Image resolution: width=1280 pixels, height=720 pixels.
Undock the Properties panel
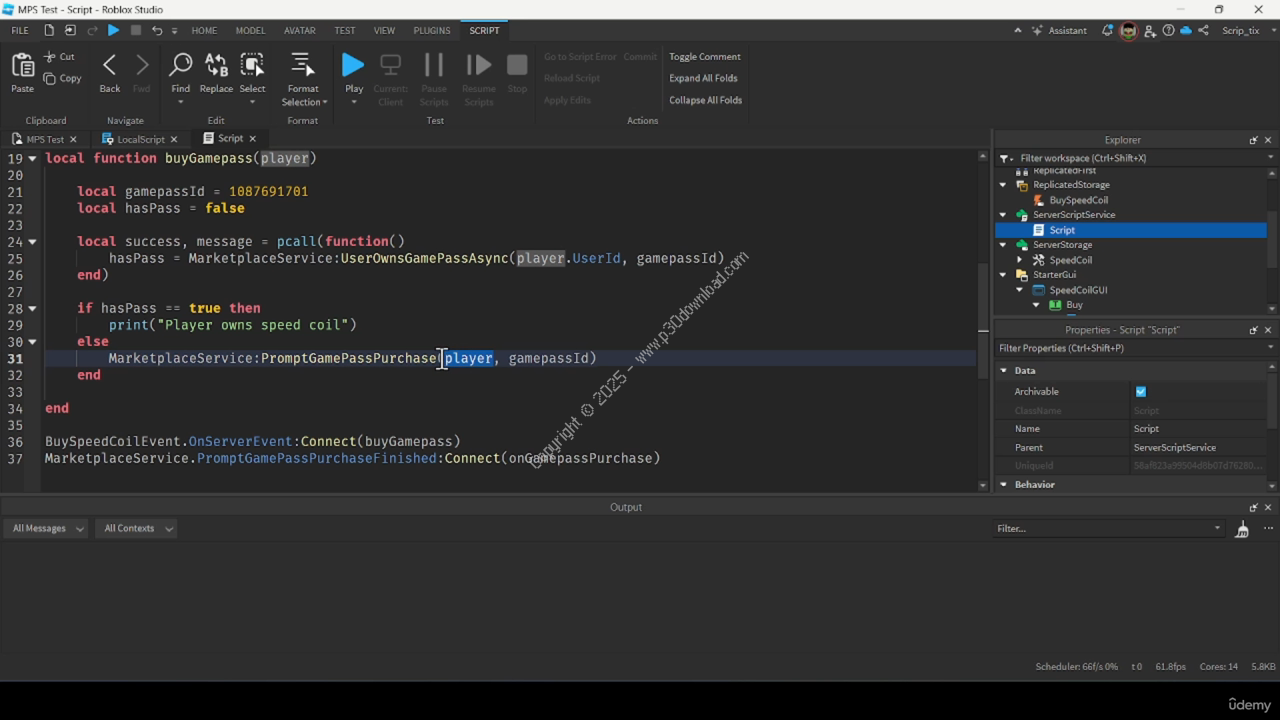point(1253,330)
